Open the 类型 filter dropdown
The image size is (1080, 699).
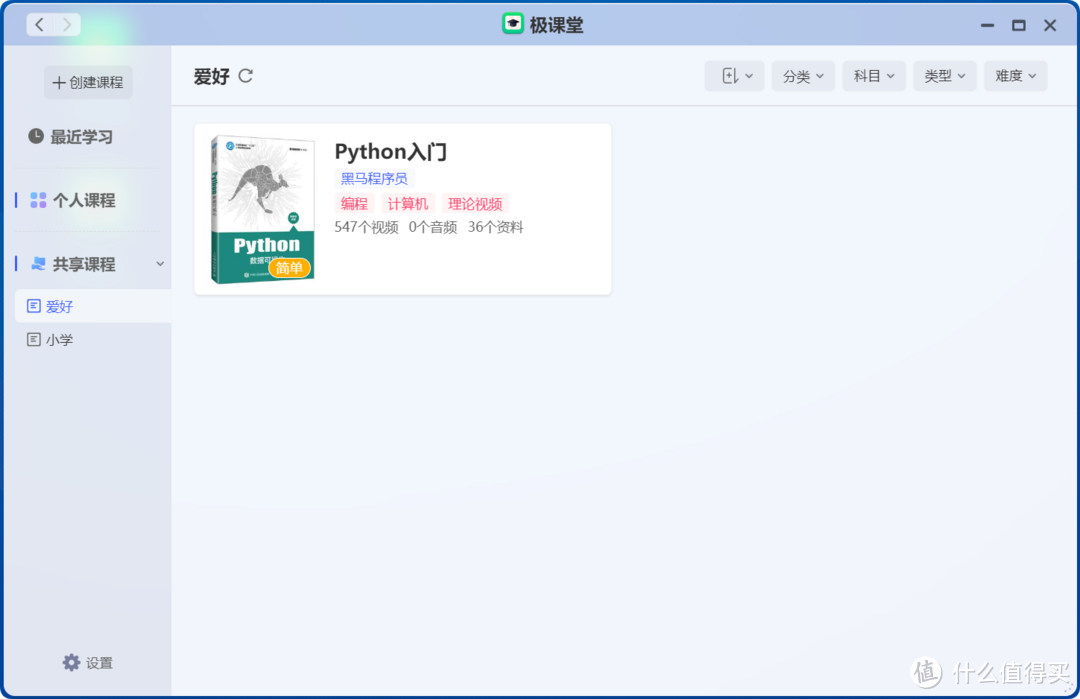pos(945,76)
